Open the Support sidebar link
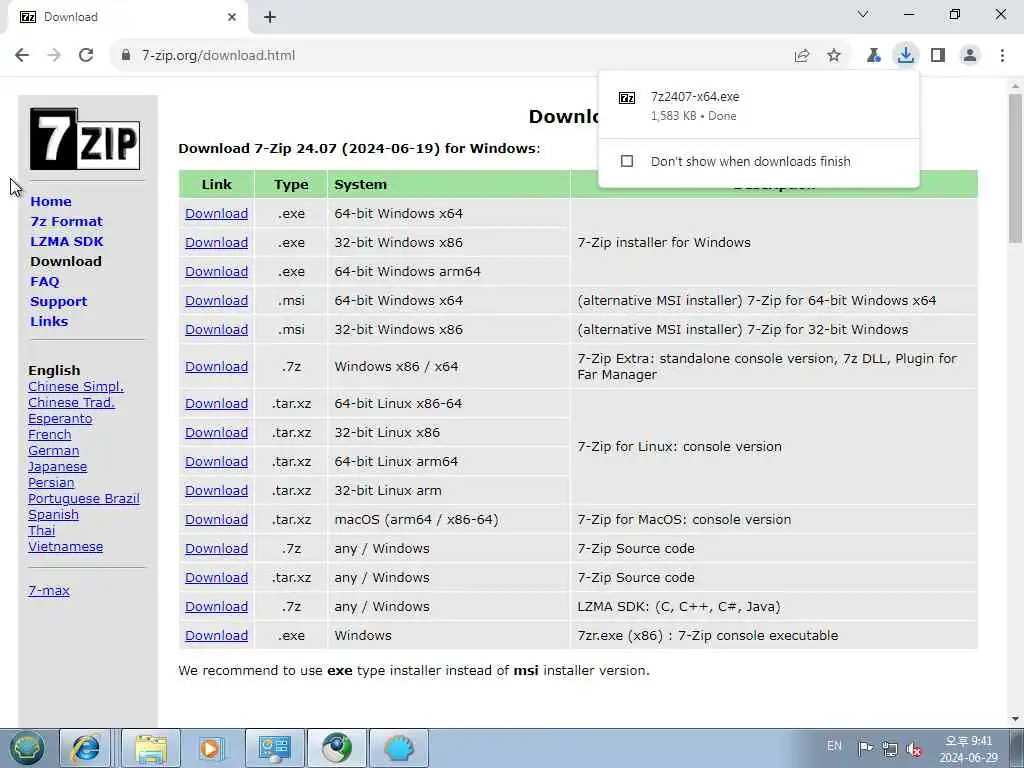 pyautogui.click(x=58, y=302)
